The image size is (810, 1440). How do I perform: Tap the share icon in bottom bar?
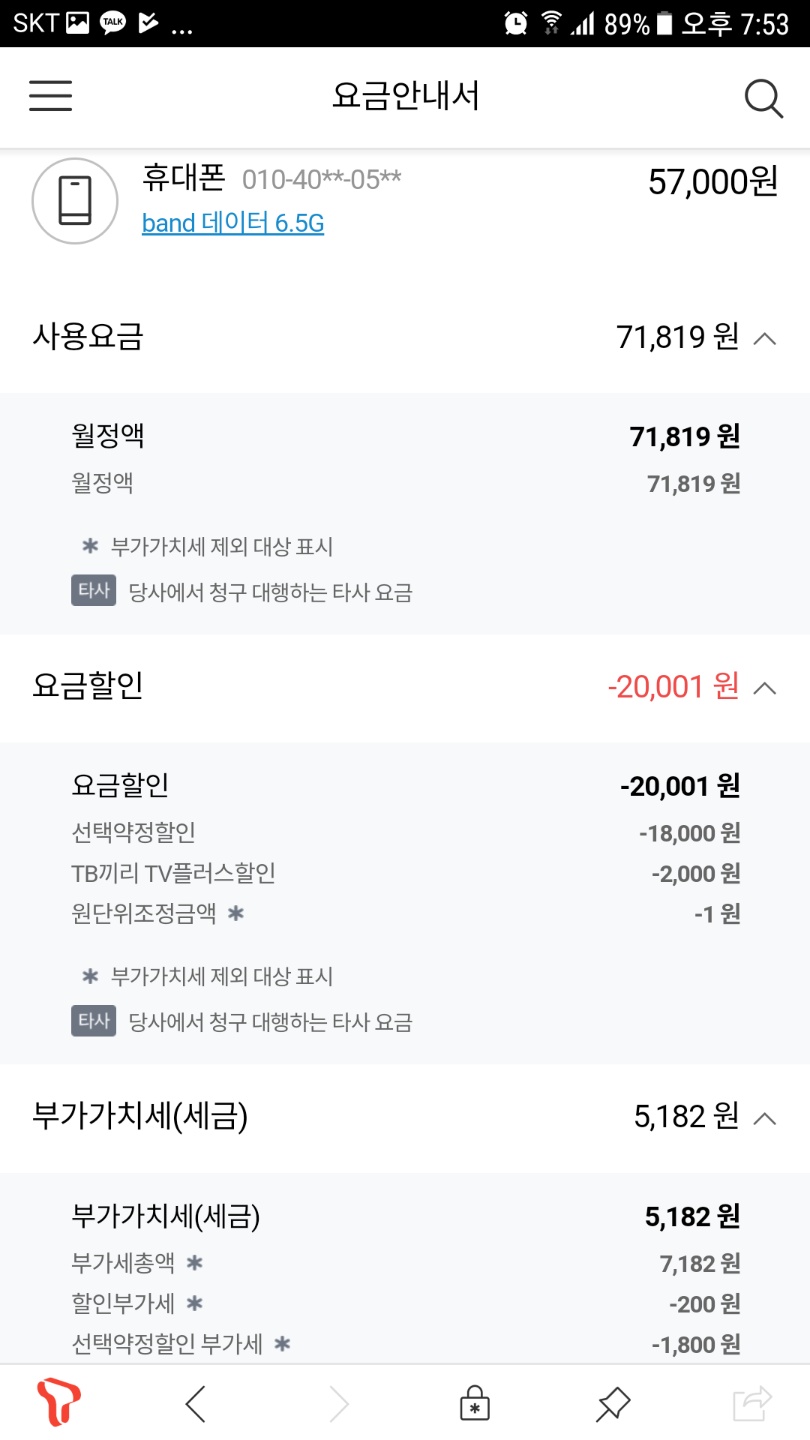click(752, 1404)
